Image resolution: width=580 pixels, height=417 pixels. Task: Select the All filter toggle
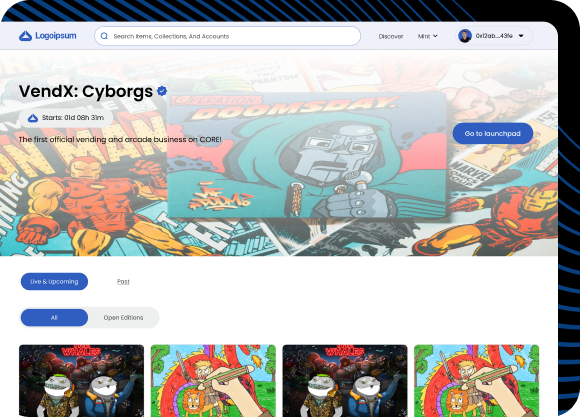(54, 317)
